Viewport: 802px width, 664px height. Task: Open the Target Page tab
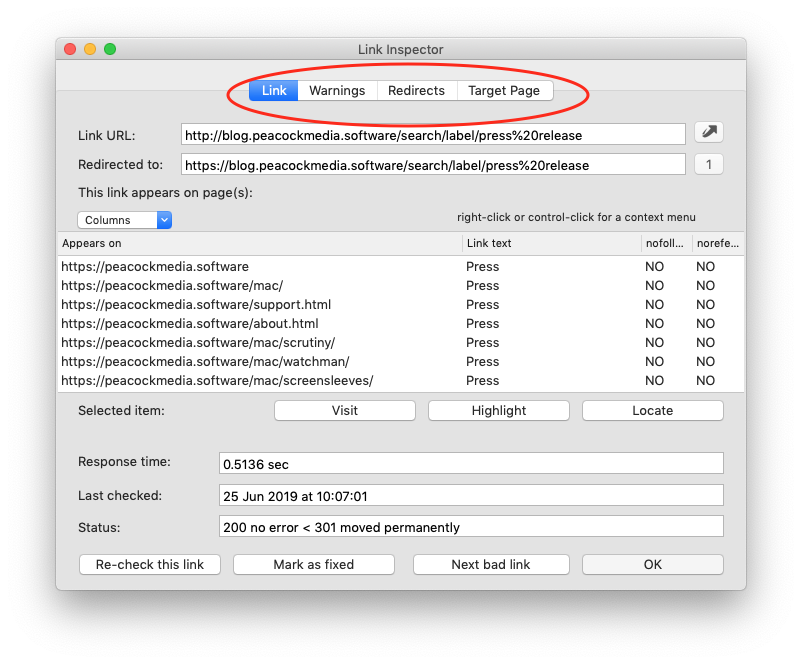505,91
